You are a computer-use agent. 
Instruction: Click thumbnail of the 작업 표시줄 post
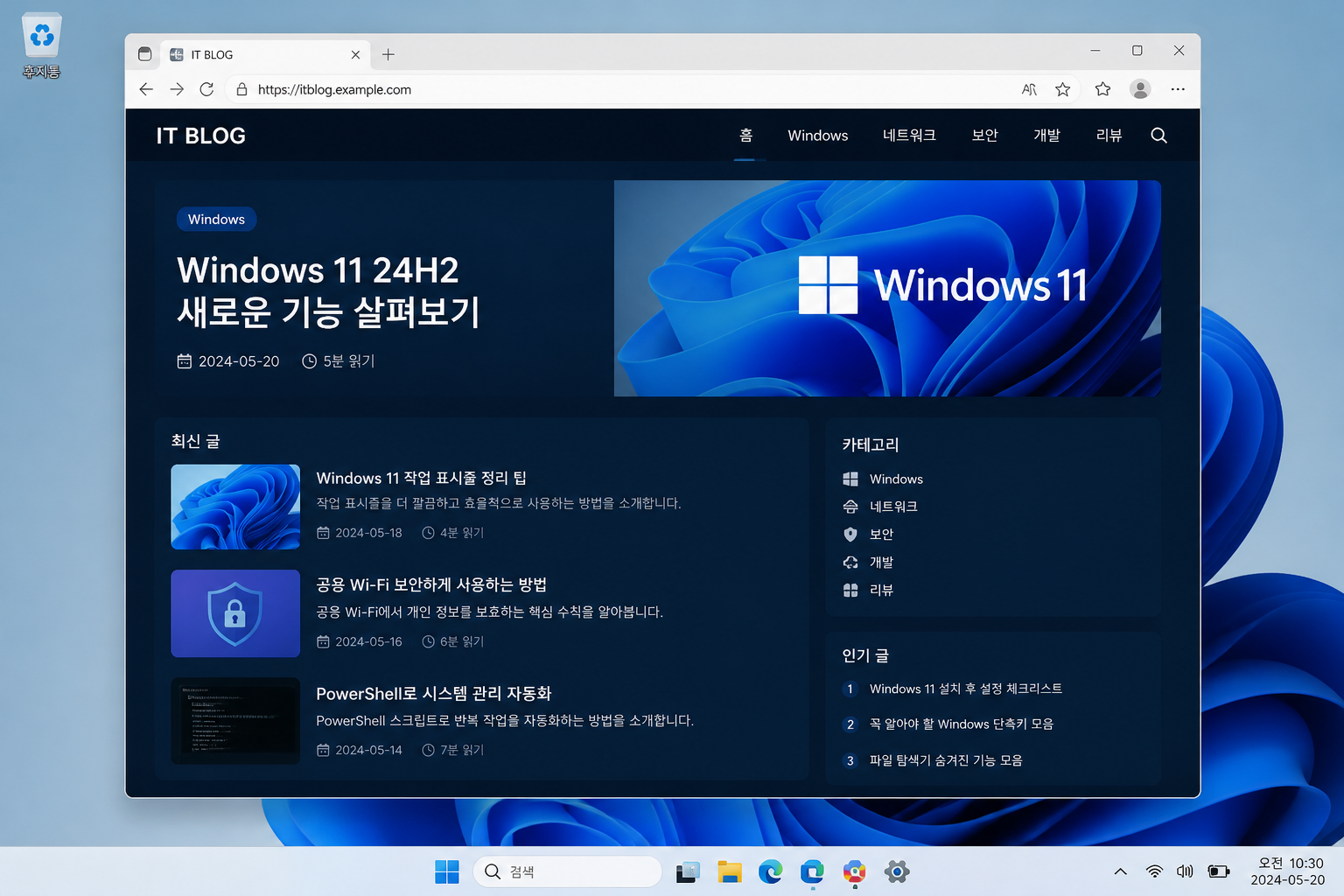coord(235,507)
